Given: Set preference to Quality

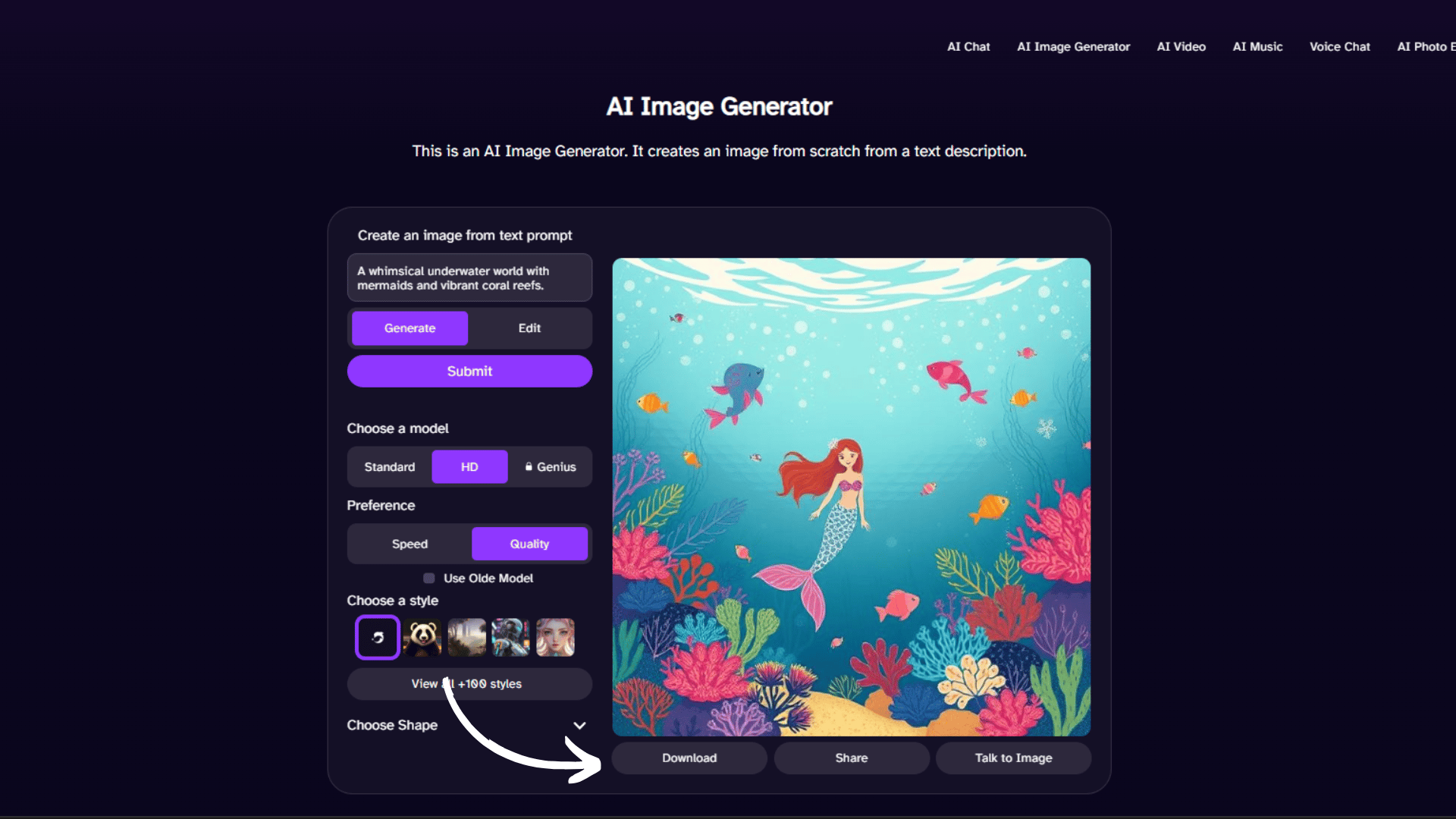Looking at the screenshot, I should 529,544.
